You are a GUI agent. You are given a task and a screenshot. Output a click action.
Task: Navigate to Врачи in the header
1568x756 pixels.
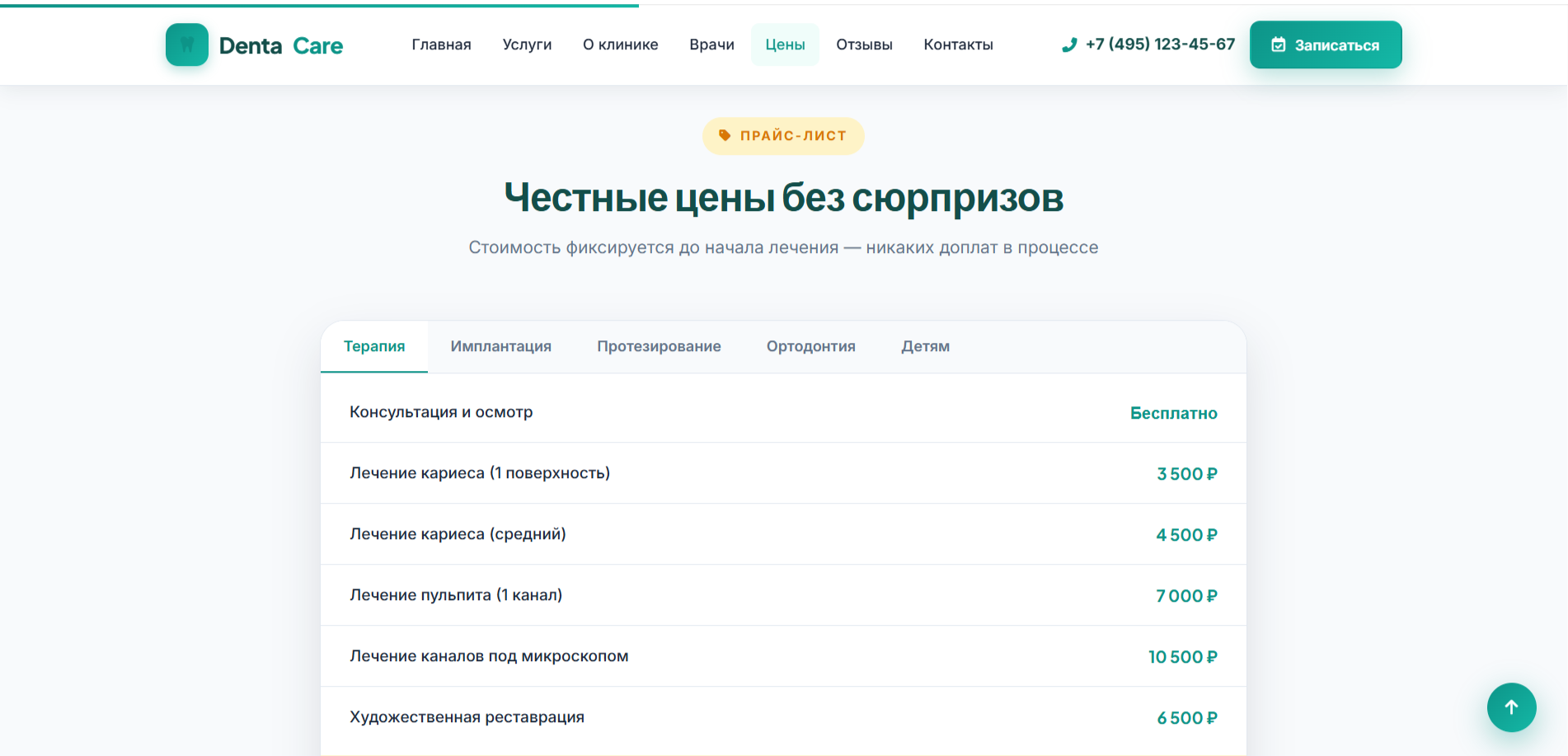[711, 45]
